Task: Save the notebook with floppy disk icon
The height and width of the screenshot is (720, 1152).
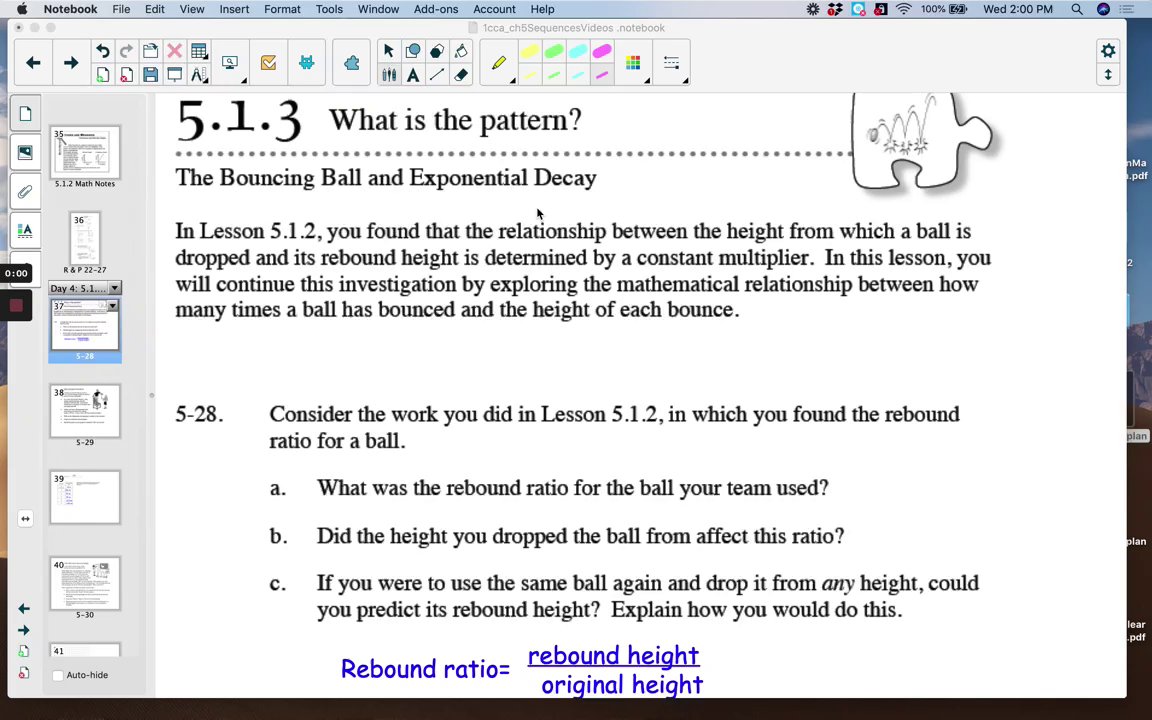Action: pos(151,75)
